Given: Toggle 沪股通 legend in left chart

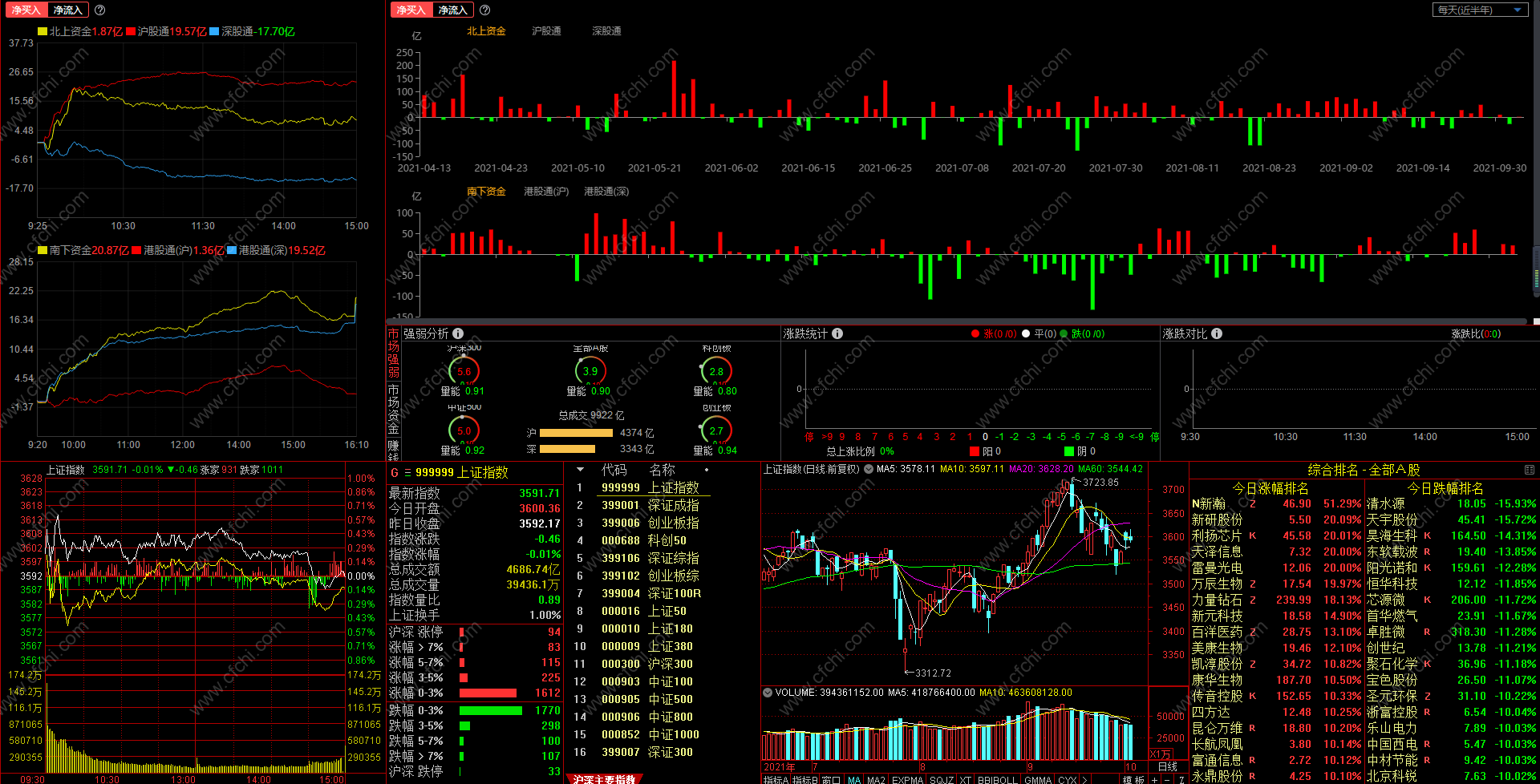Looking at the screenshot, I should pyautogui.click(x=167, y=31).
